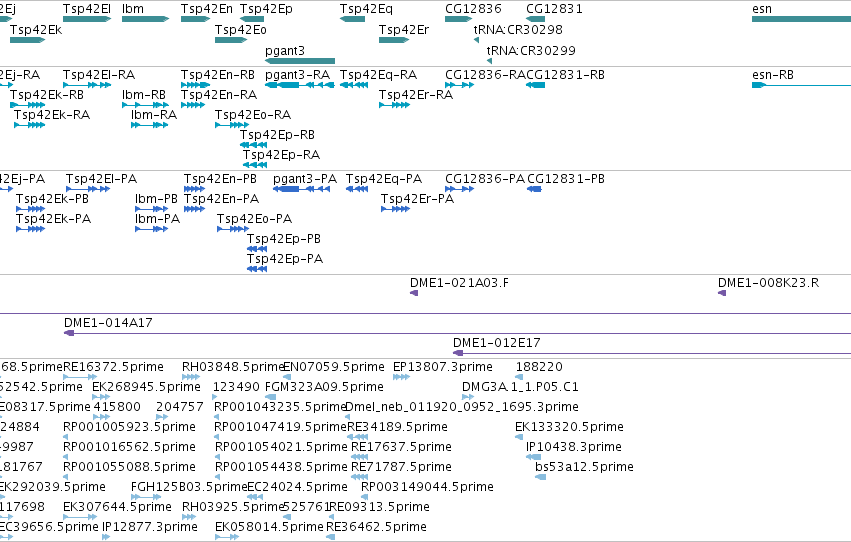Select the EK307644.5prime EST glyph

pyautogui.click(x=80, y=518)
